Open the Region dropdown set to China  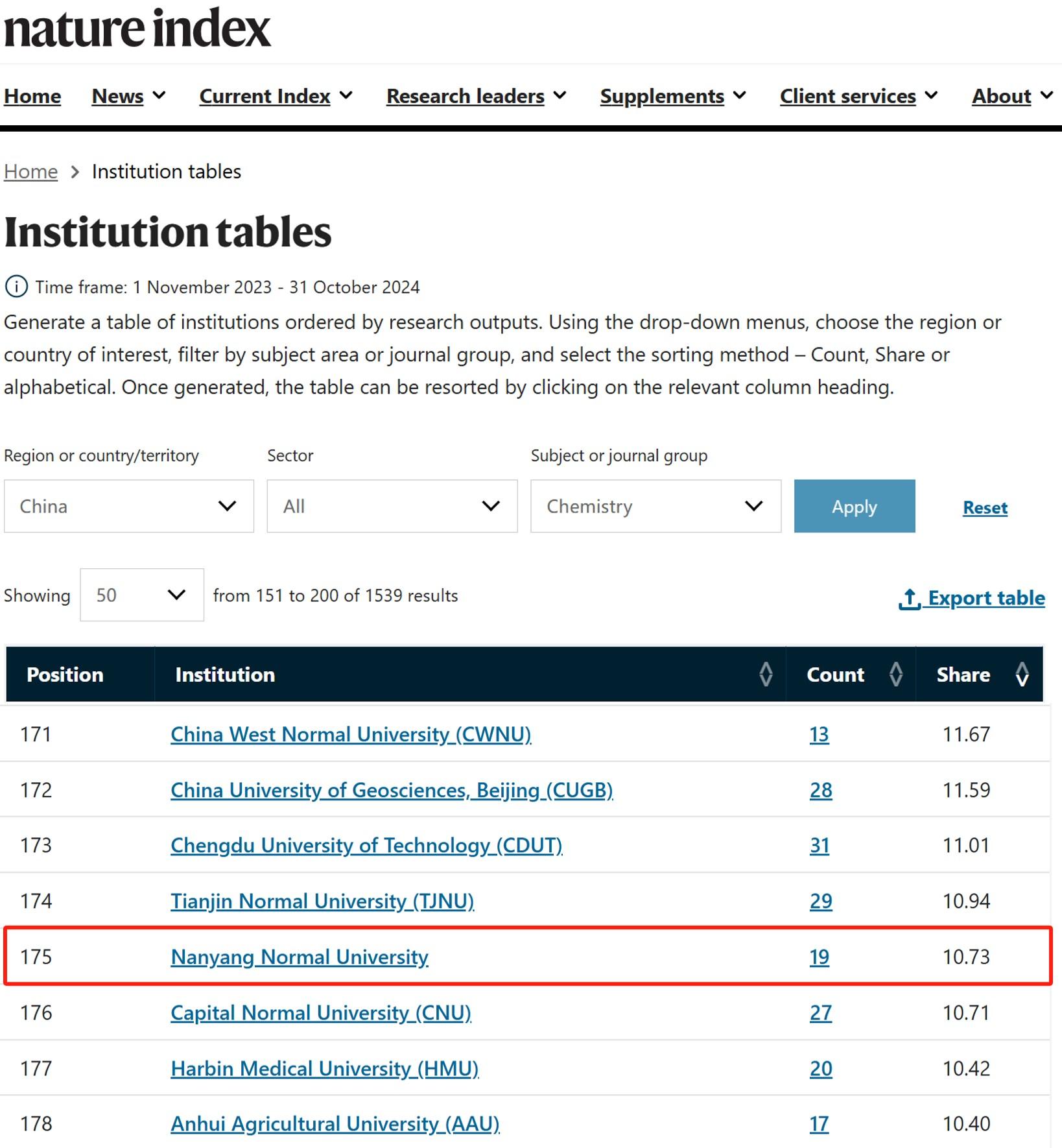[129, 506]
